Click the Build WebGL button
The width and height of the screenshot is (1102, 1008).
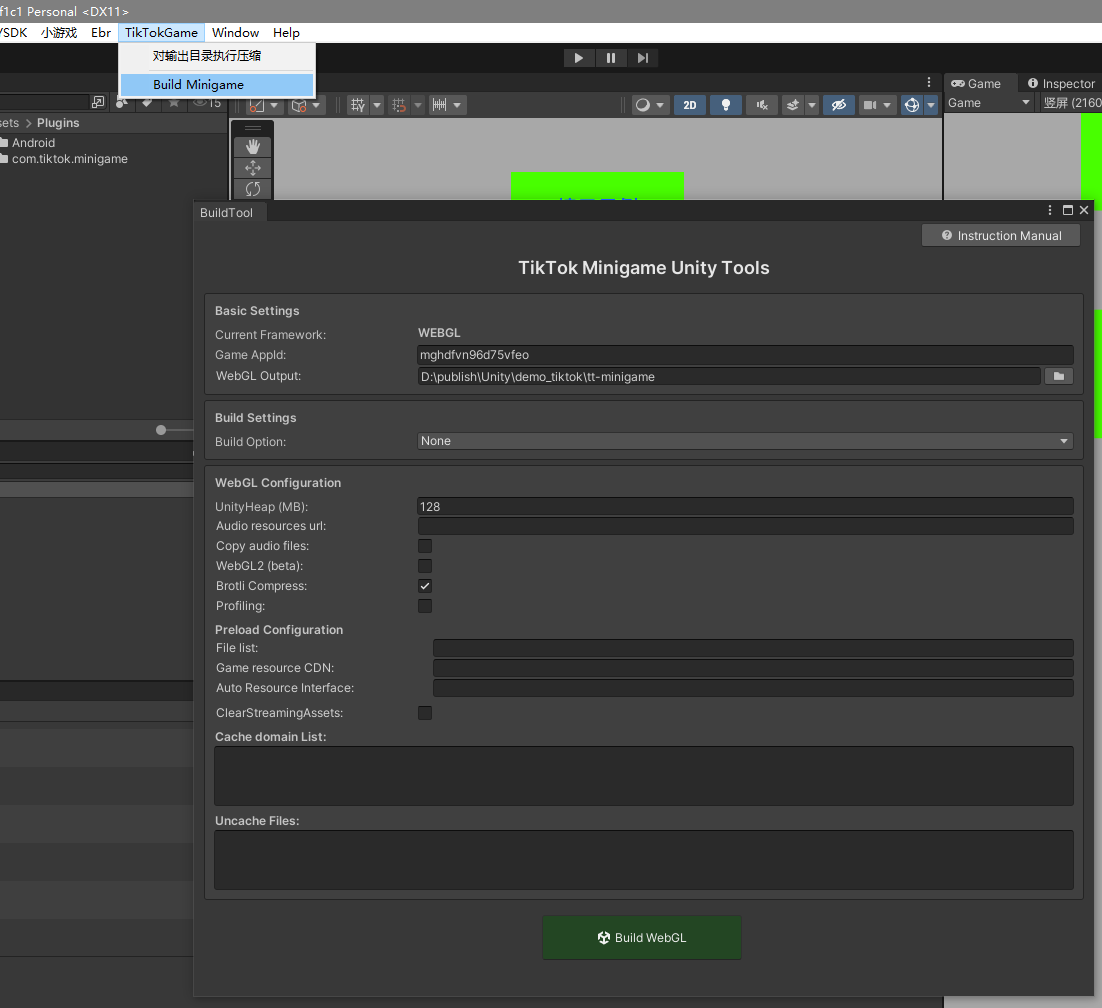point(642,938)
